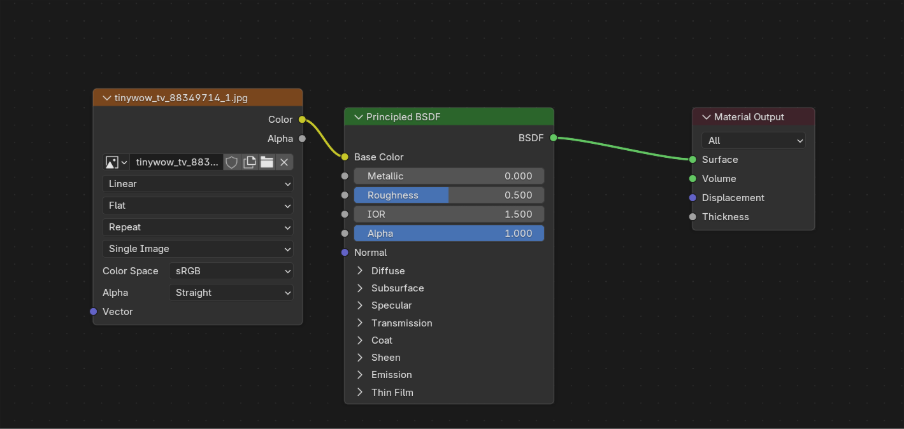Viewport: 904px width, 429px height.
Task: Open the image datablock browser icon
Action: 116,162
